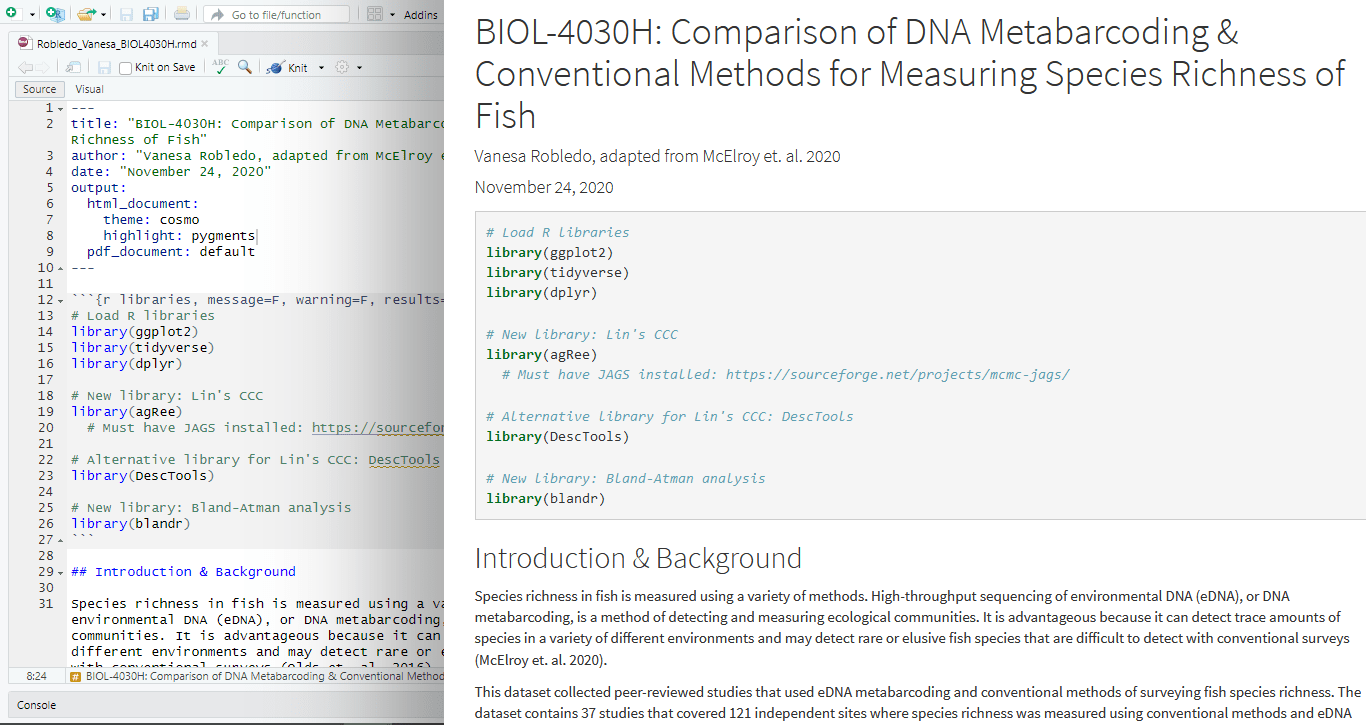The height and width of the screenshot is (725, 1366).
Task: Navigate back using the back arrow icon
Action: tap(25, 67)
